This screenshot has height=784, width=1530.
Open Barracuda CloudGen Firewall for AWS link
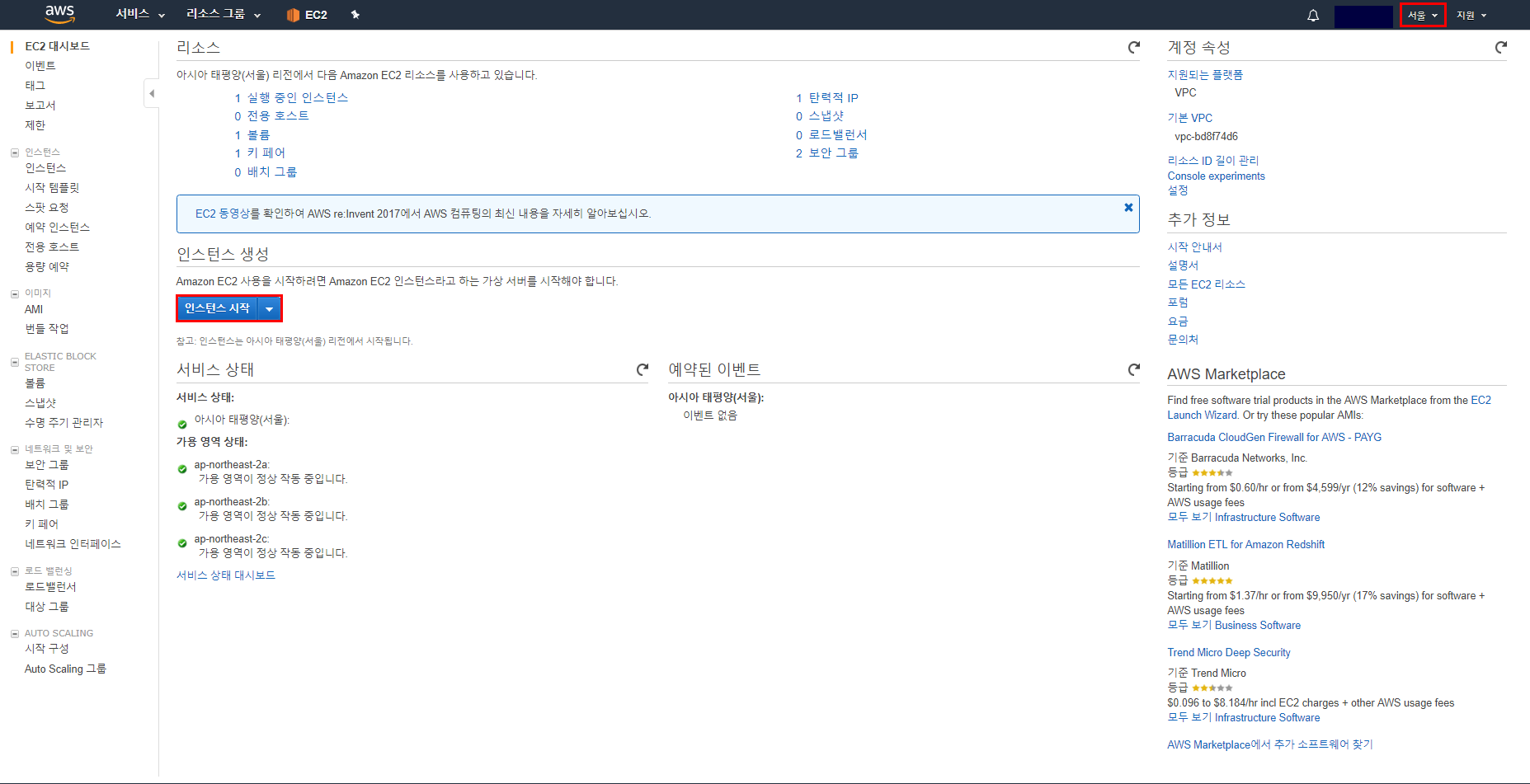(1274, 438)
